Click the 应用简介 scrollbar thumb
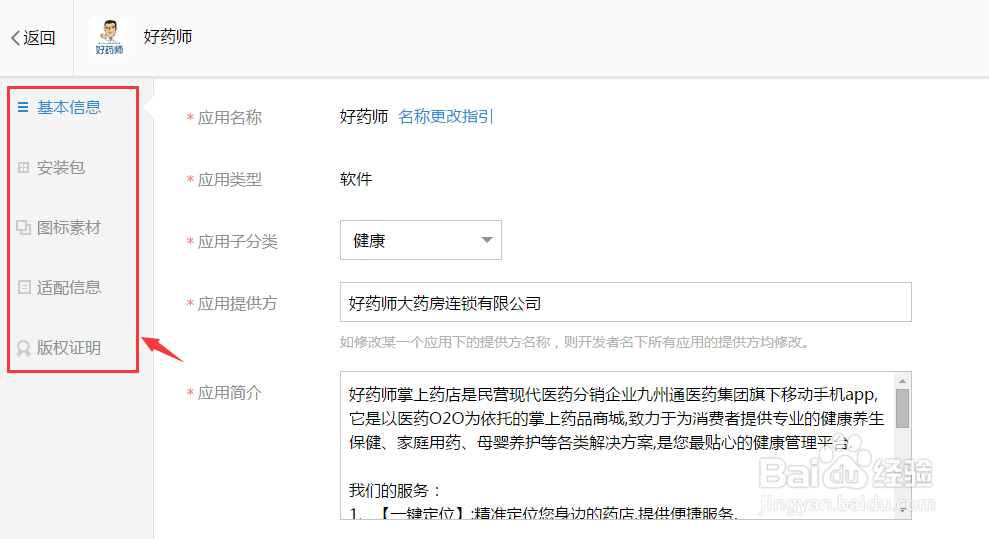 tap(903, 409)
